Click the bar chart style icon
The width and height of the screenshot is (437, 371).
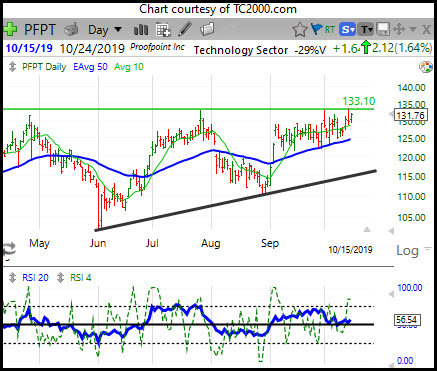point(141,30)
